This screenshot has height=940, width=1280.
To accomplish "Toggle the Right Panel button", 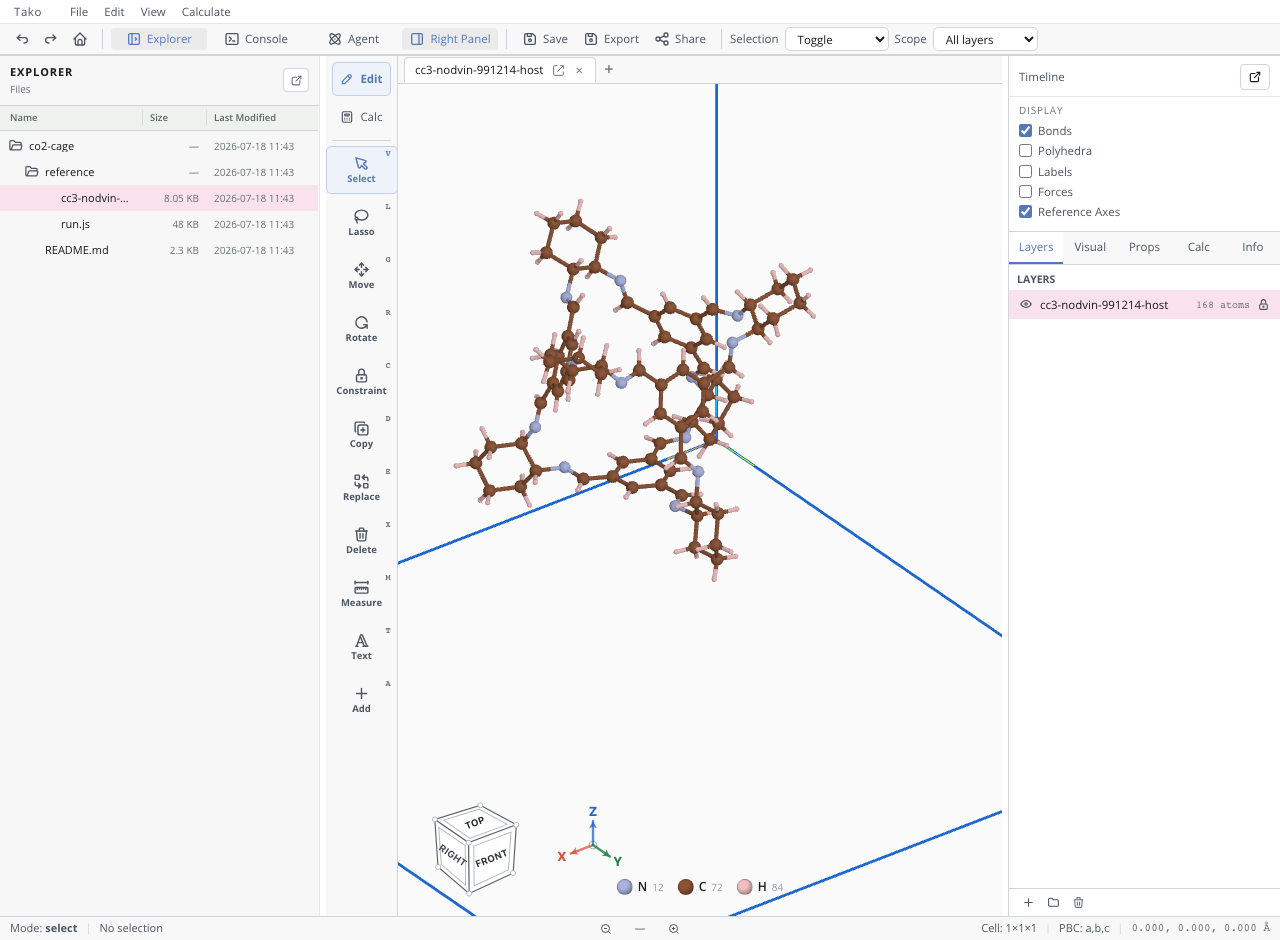I will click(450, 39).
